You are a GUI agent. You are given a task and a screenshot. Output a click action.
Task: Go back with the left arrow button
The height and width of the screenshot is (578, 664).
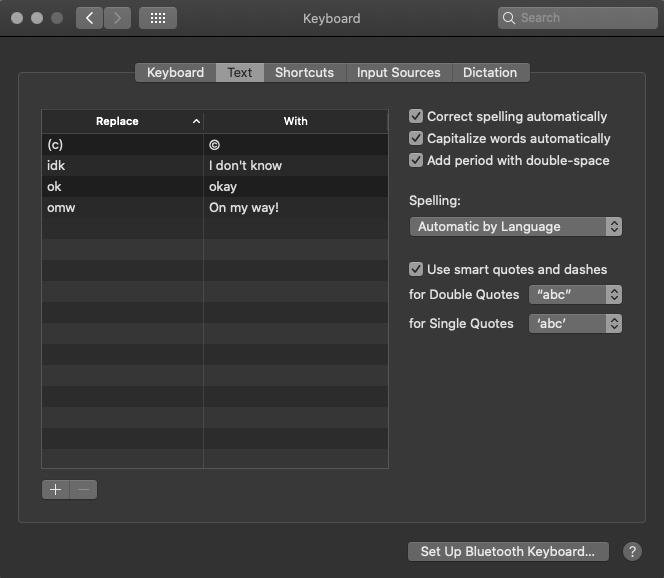point(89,18)
